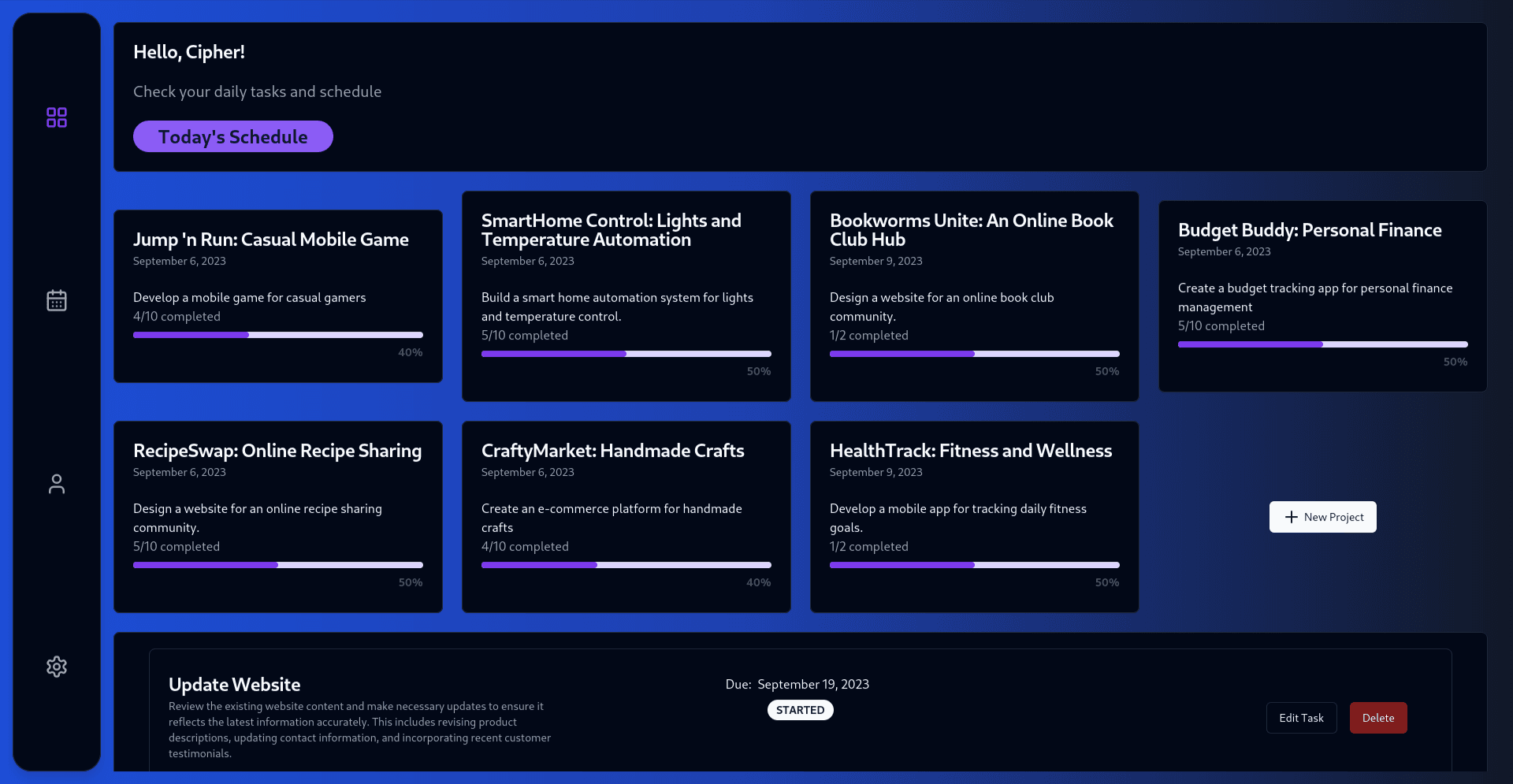
Task: Delete the Update Website task
Action: 1378,718
